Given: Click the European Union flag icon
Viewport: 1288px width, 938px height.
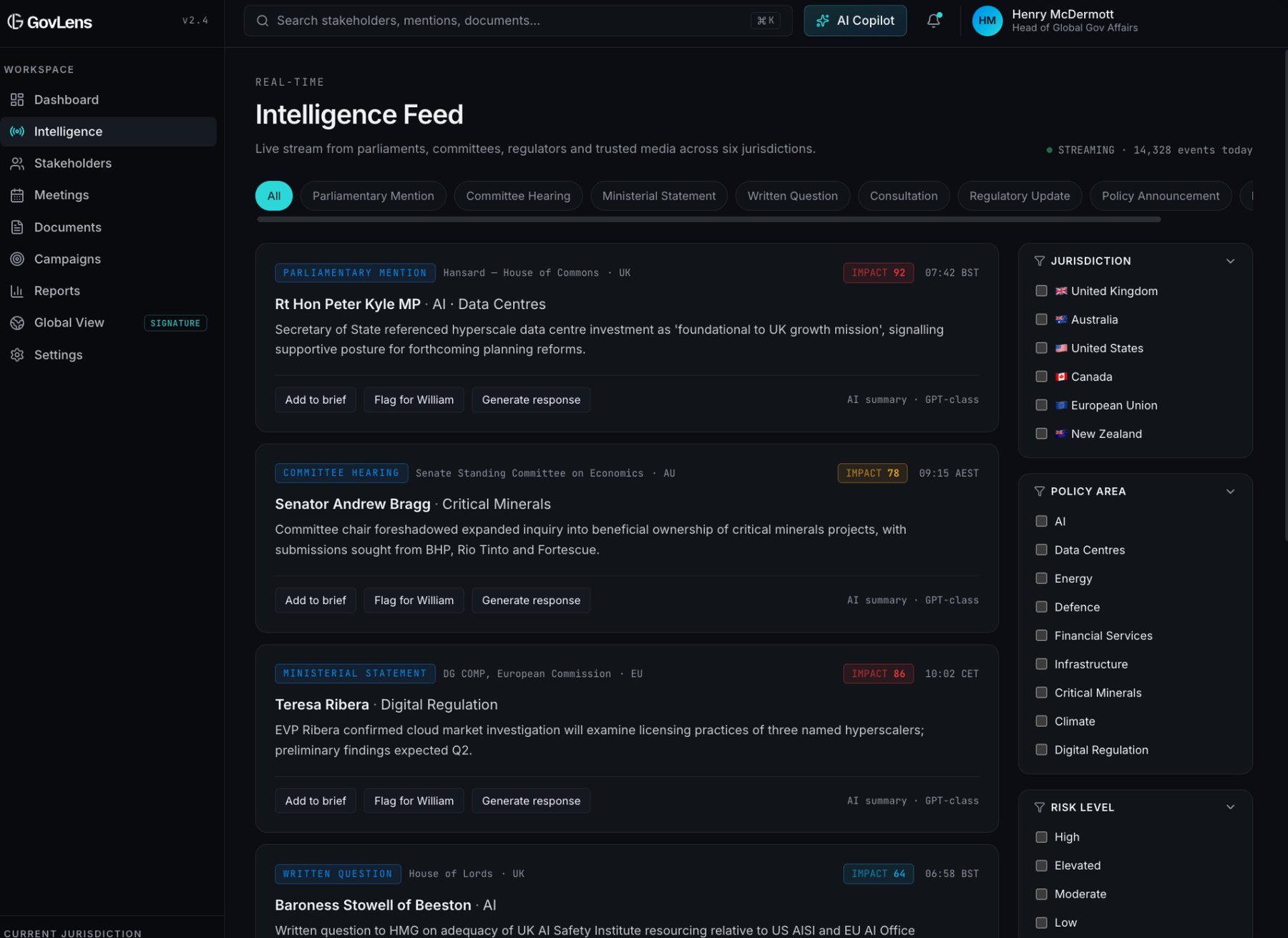Looking at the screenshot, I should [1061, 406].
